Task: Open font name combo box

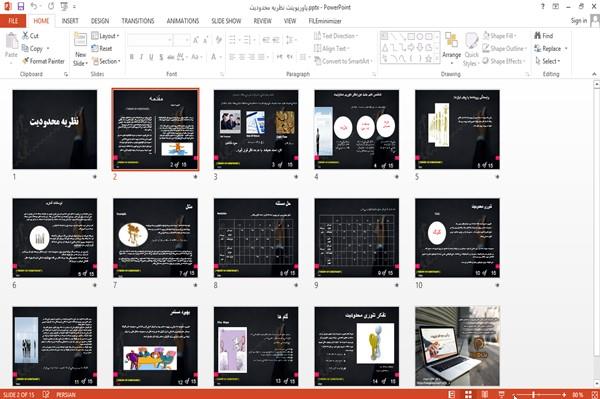Action: (x=150, y=40)
